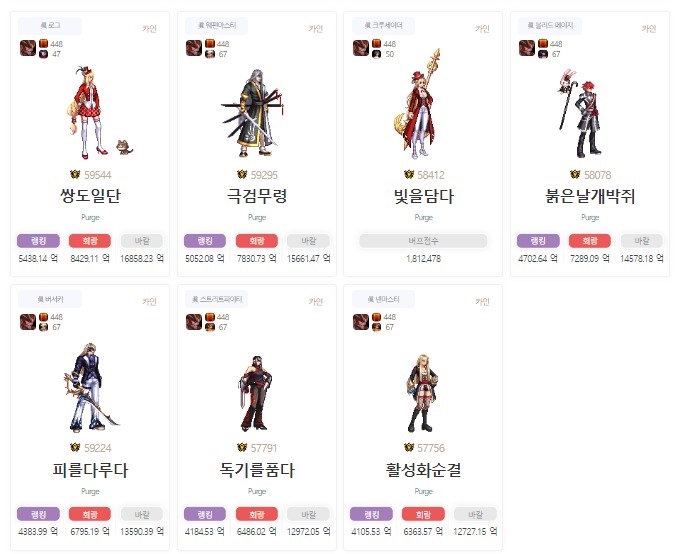This screenshot has height=554, width=678.
Task: Click the 극검무령 swordsman character sprite
Action: (253, 113)
